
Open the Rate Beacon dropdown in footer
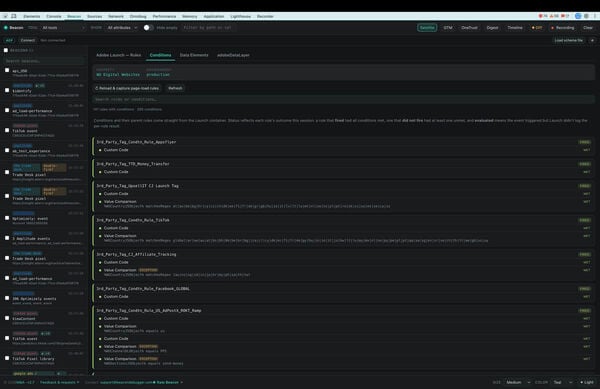tap(168, 382)
